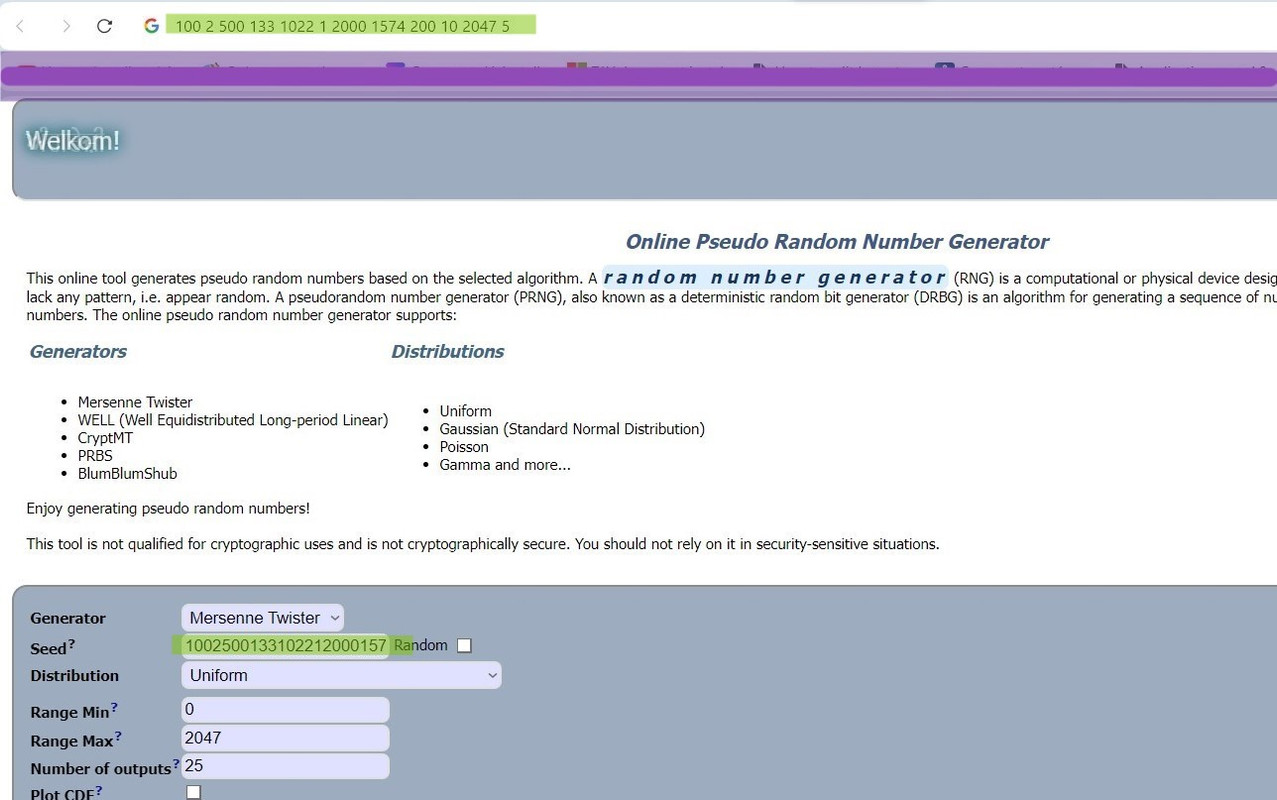Click the 'PRBS' list item
Screen dimensions: 1277x800
(95, 456)
